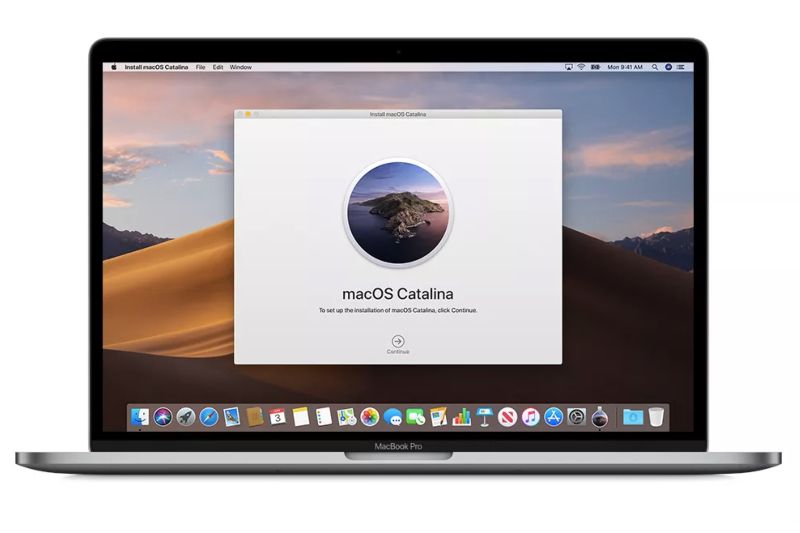800x533 pixels.
Task: Open the Trash in the Dock
Action: point(656,416)
